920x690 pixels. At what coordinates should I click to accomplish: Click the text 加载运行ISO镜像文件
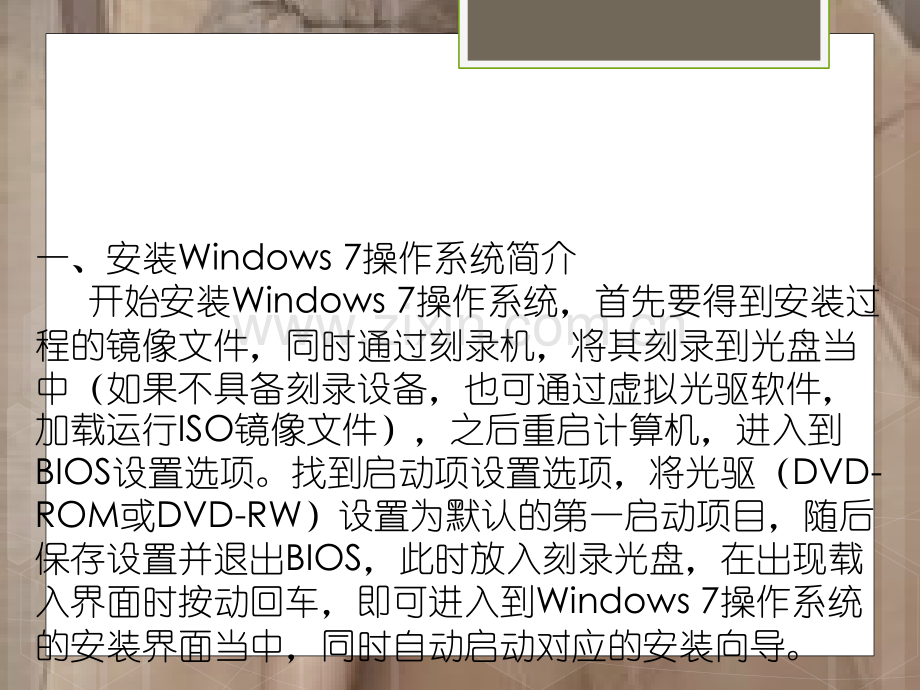coord(206,431)
